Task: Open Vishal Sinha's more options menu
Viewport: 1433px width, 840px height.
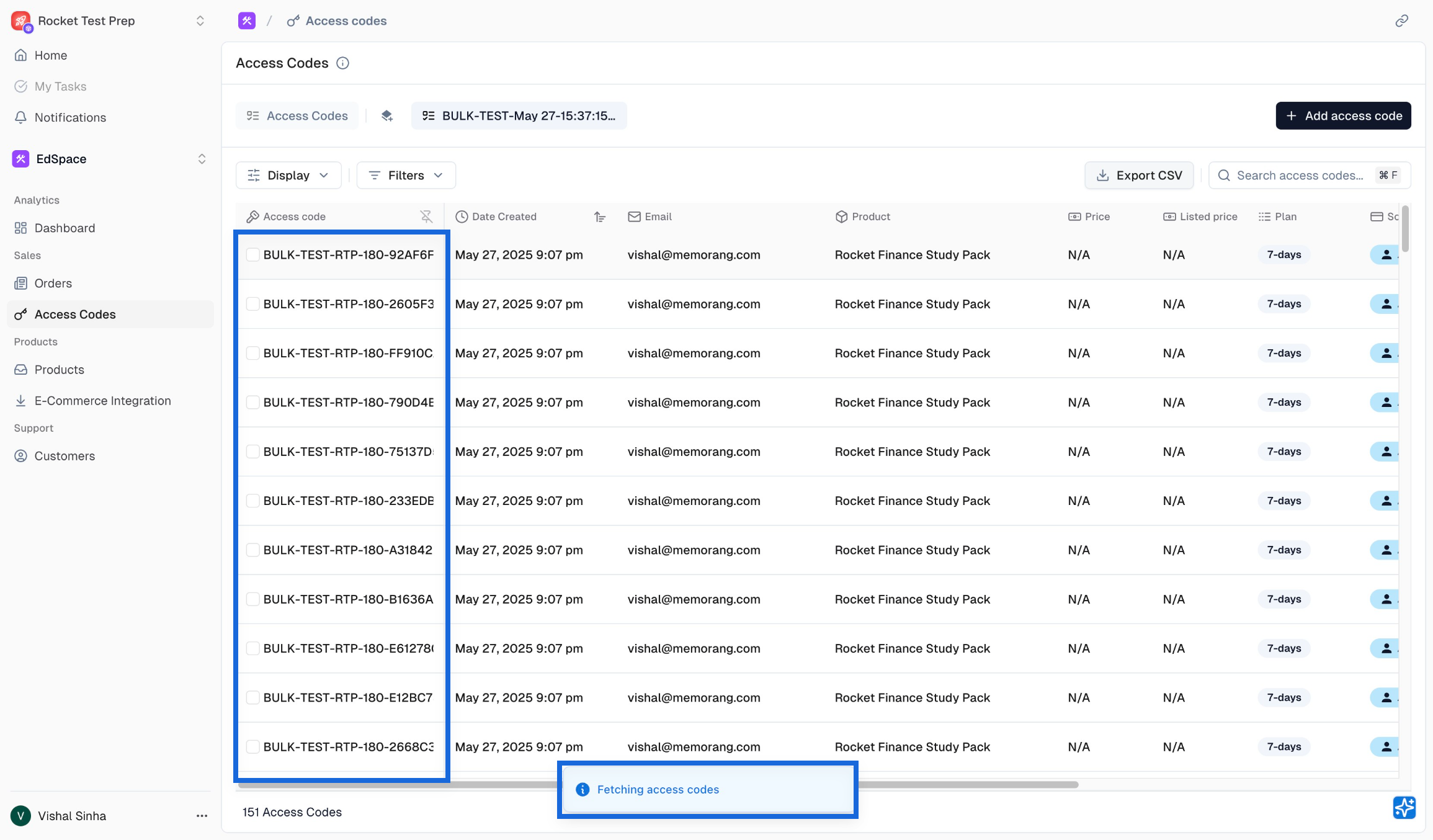Action: (202, 816)
